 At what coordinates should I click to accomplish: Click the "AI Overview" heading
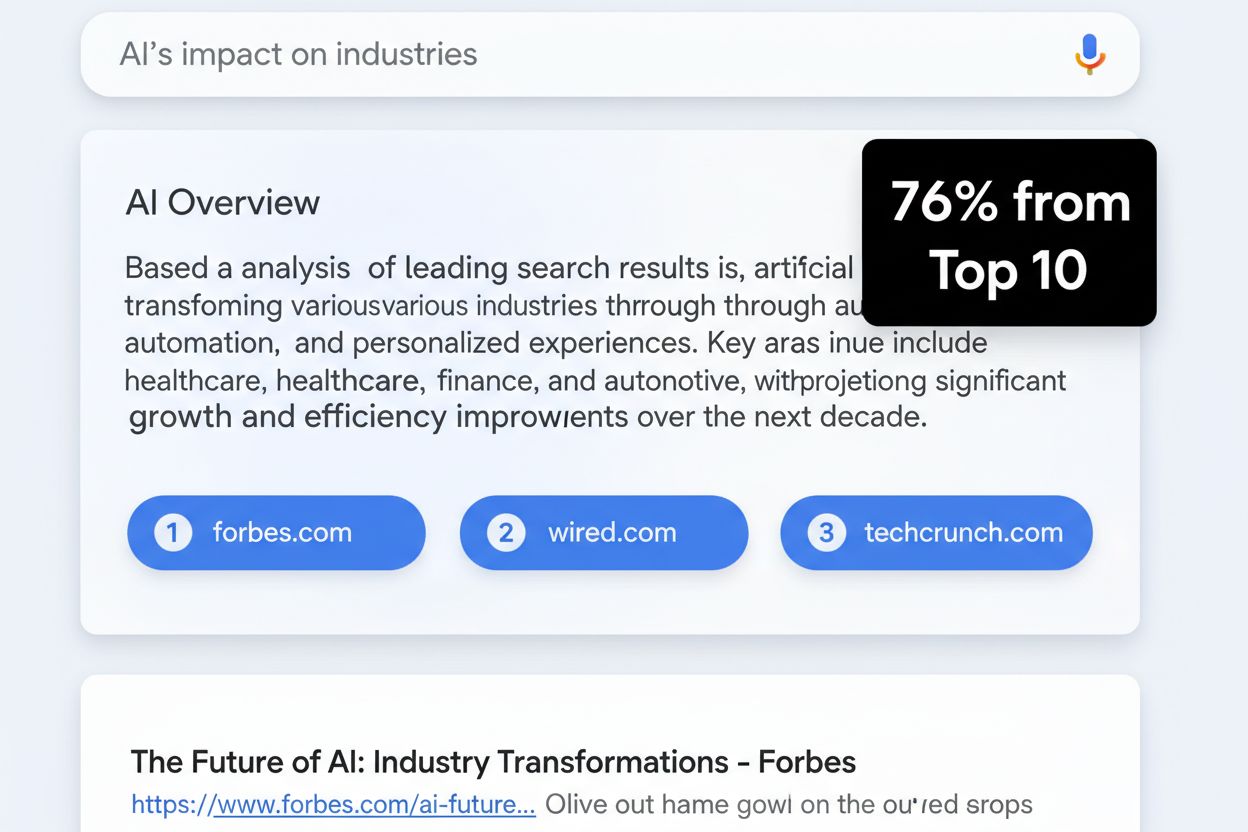click(222, 203)
